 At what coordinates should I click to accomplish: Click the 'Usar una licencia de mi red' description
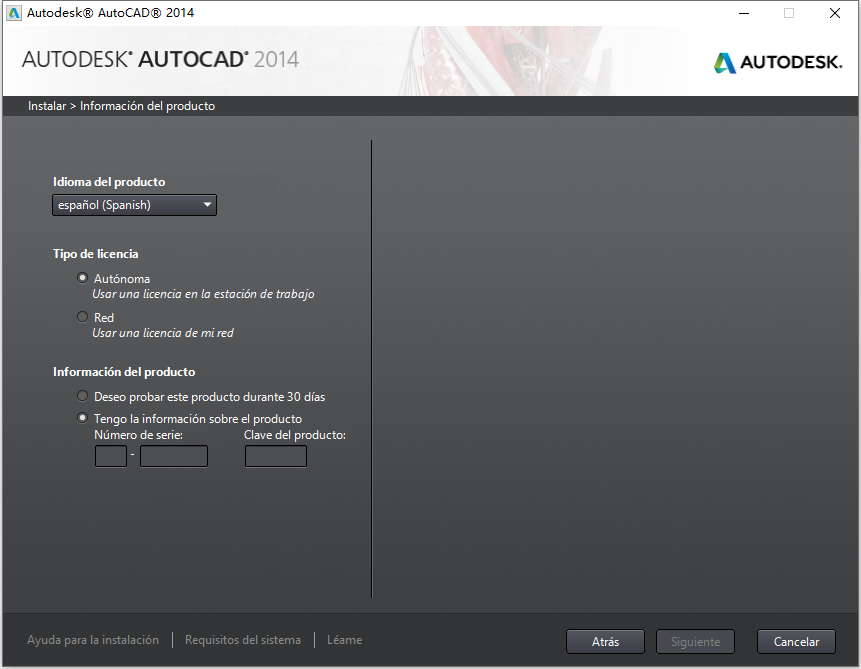163,333
